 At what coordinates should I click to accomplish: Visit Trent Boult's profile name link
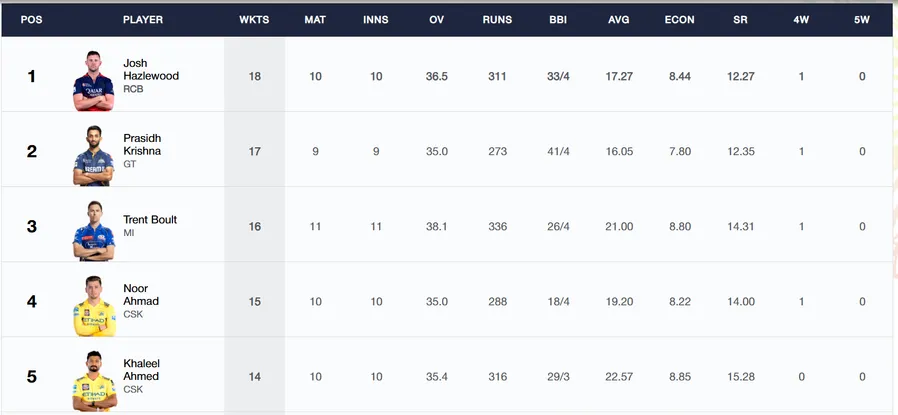150,220
